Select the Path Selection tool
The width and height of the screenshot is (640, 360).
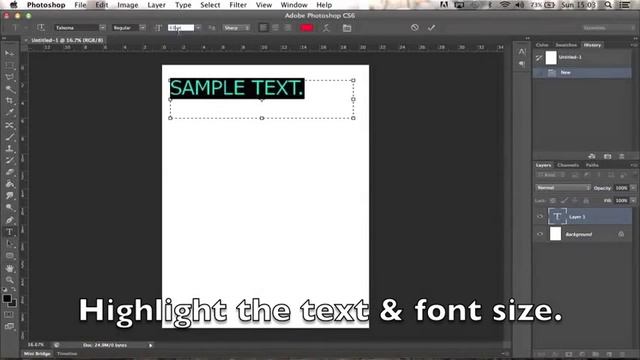(x=9, y=244)
